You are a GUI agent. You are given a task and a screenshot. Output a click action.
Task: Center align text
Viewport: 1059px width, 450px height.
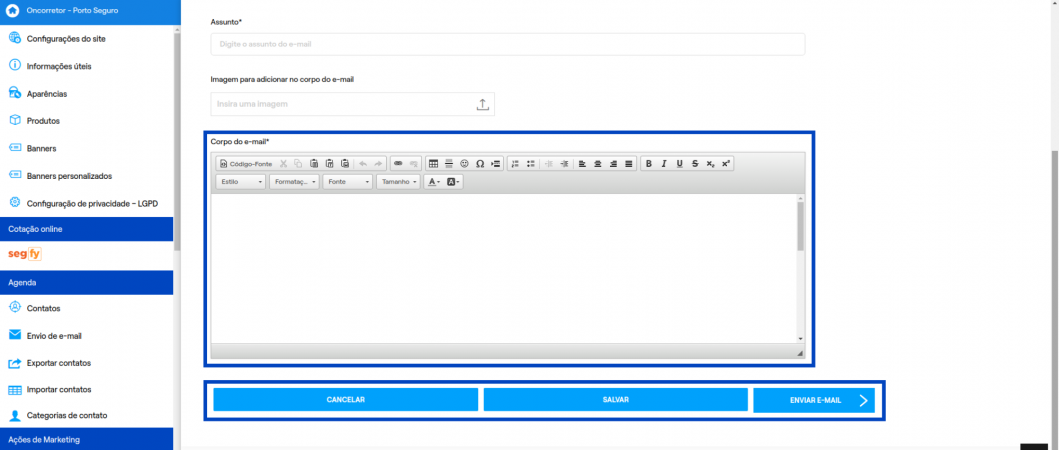click(x=598, y=164)
